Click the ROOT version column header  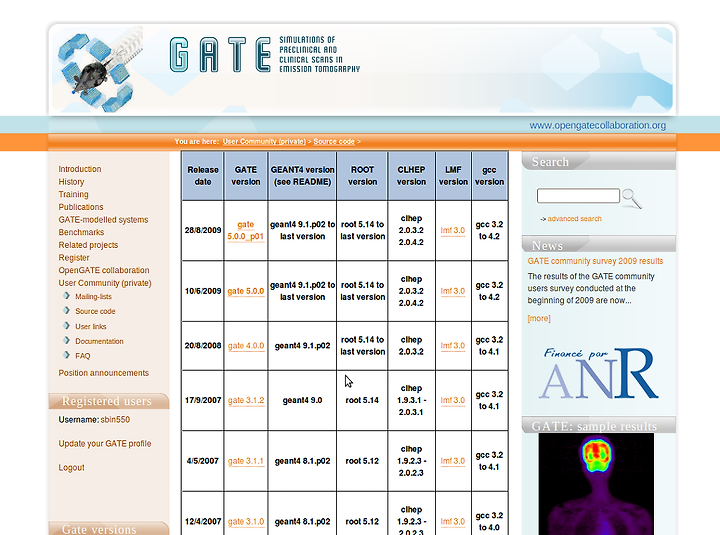(362, 176)
